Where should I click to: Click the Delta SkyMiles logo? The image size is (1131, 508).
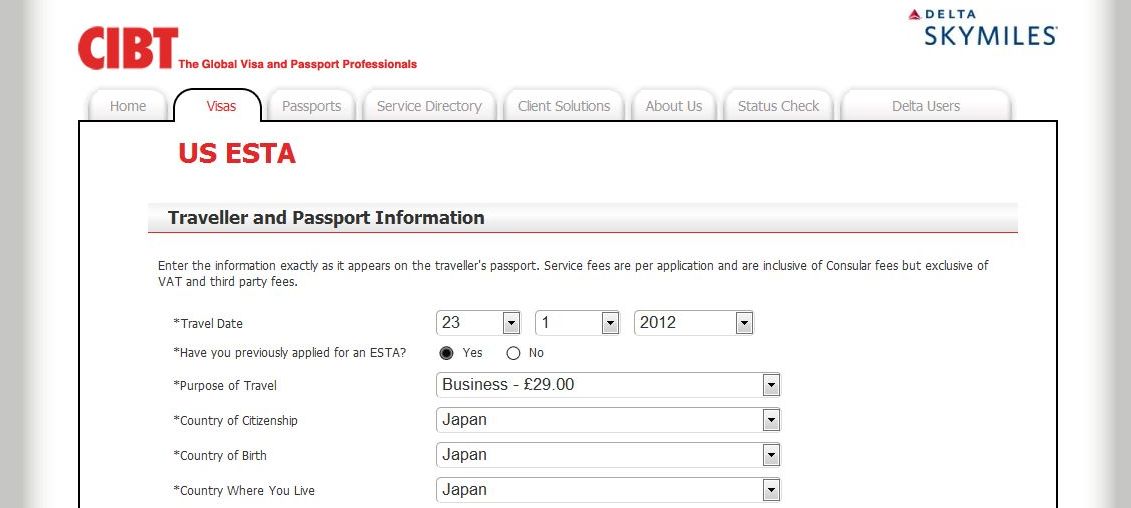pos(982,28)
